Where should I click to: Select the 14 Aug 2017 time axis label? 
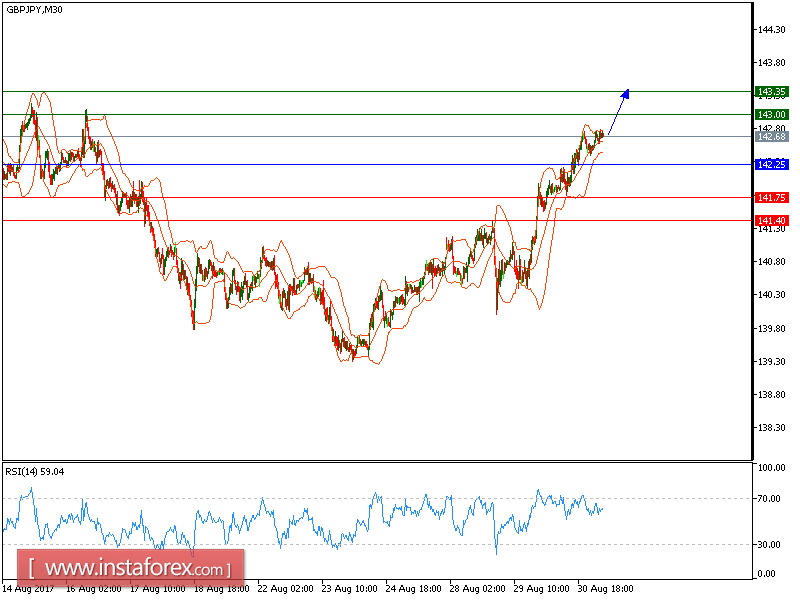30,589
